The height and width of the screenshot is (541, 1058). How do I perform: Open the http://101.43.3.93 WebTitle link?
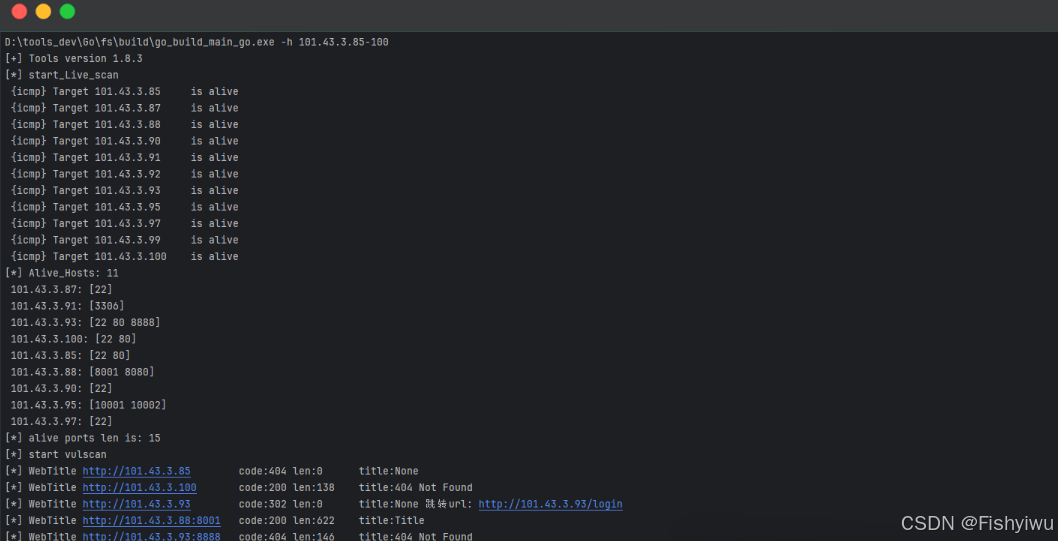tap(136, 504)
